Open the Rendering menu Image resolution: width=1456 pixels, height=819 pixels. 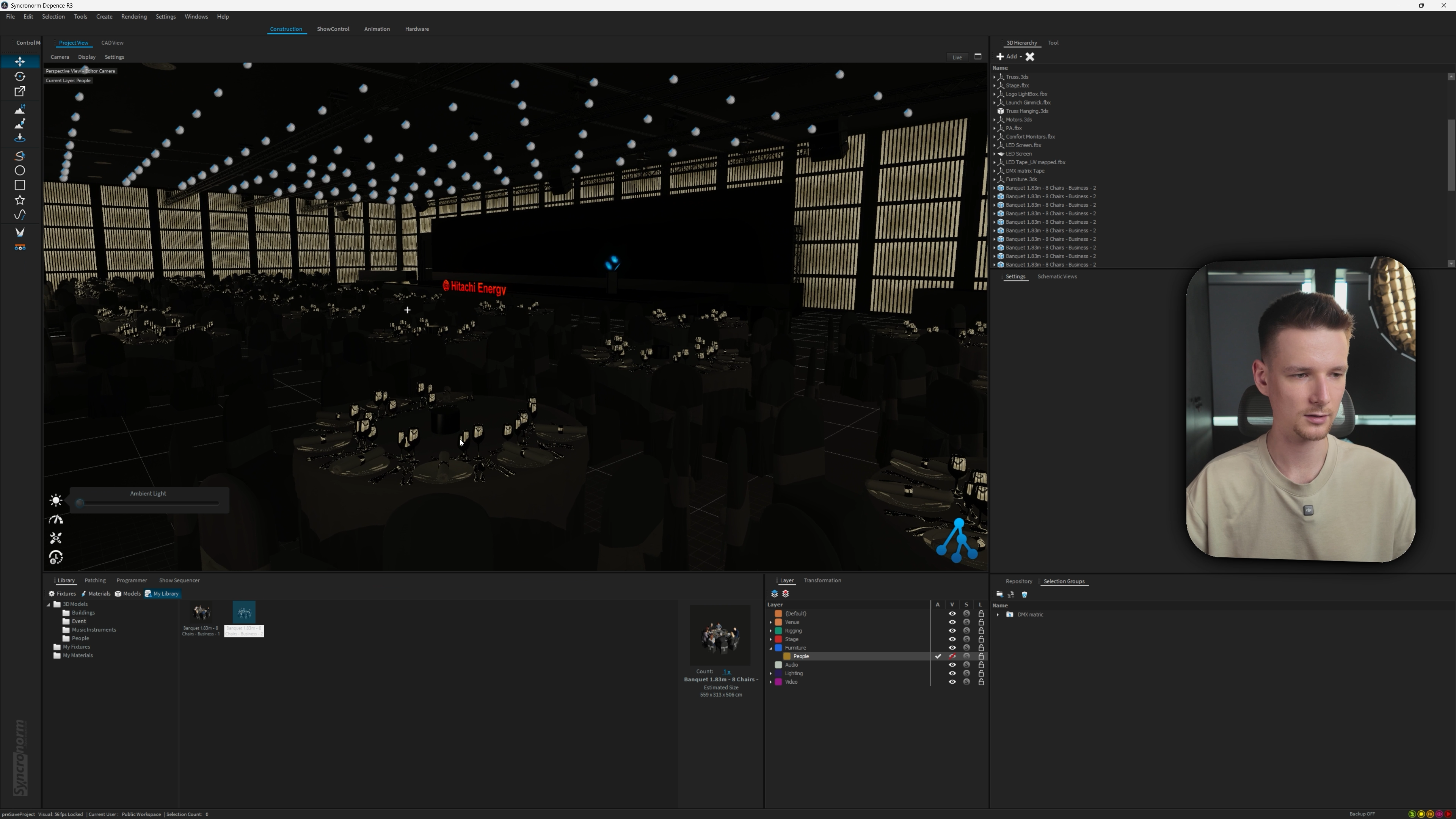click(x=133, y=16)
